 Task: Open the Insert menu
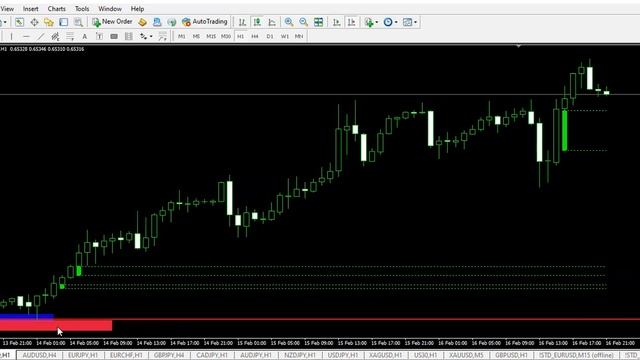click(31, 9)
